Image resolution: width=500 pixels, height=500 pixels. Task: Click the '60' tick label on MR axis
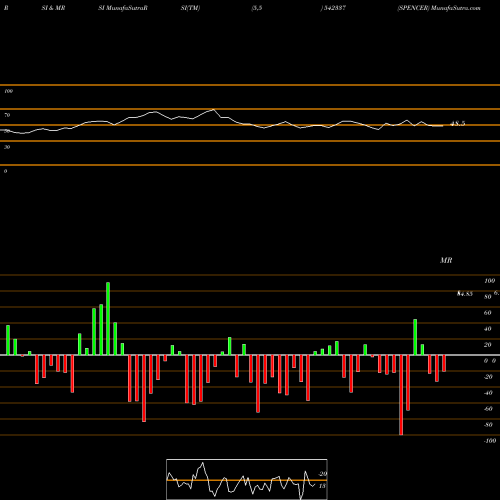[487, 313]
